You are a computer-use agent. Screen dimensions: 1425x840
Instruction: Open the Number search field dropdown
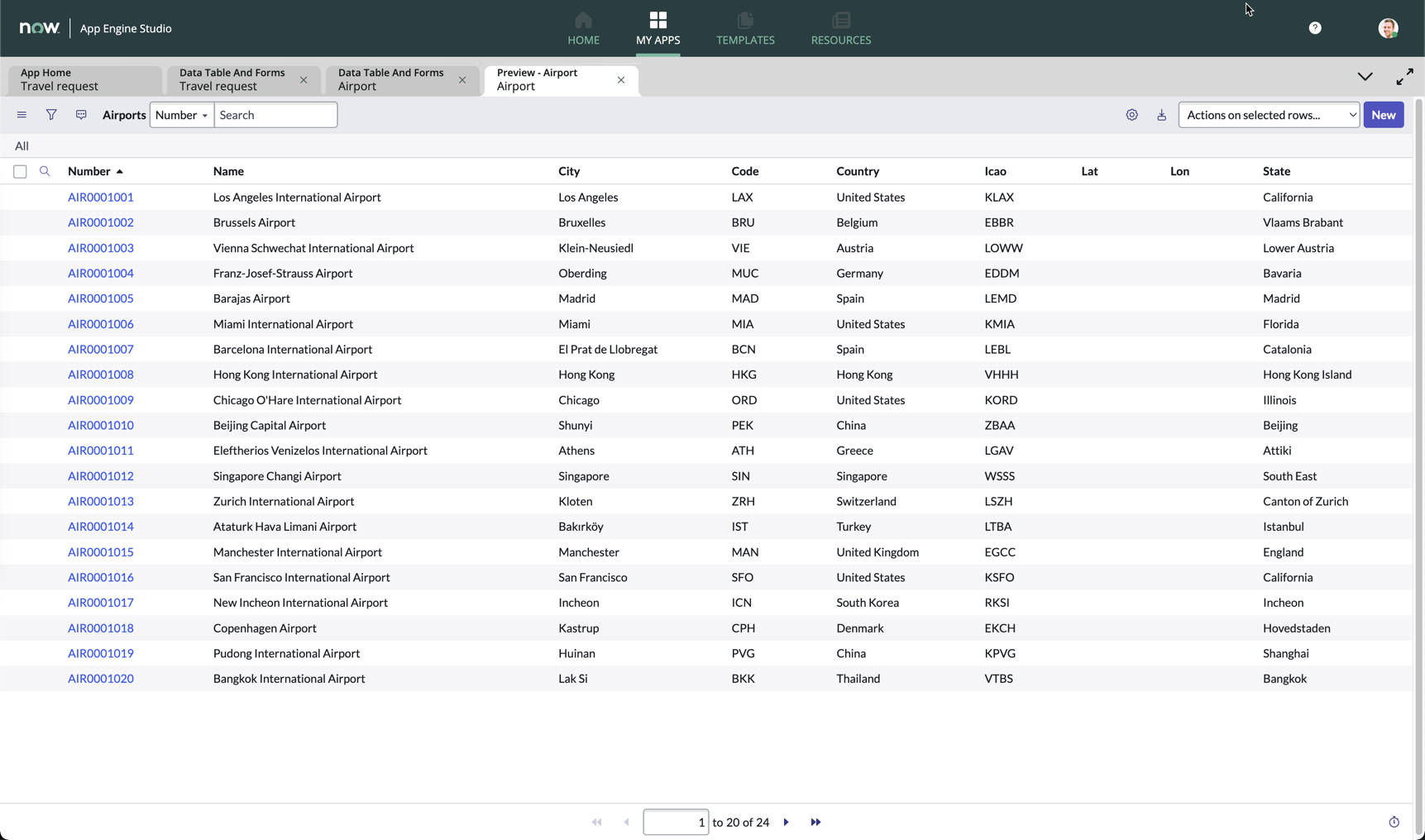181,115
